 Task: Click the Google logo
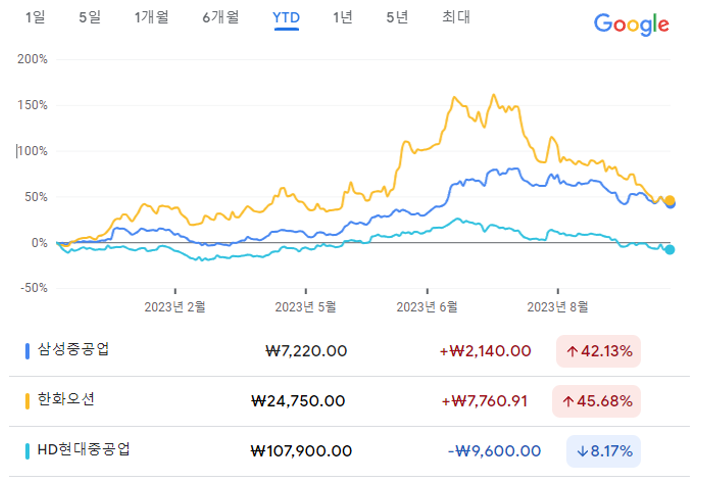coord(631,24)
